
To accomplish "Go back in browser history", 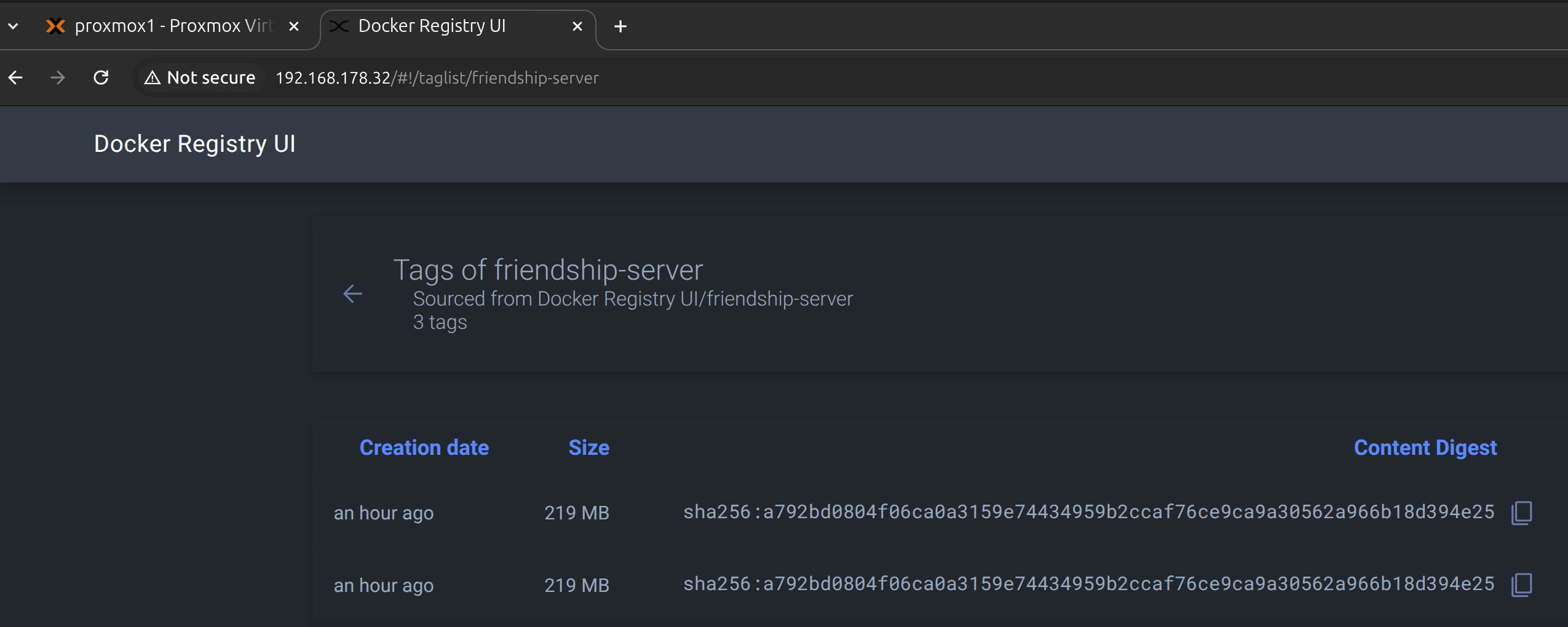I will (x=15, y=77).
